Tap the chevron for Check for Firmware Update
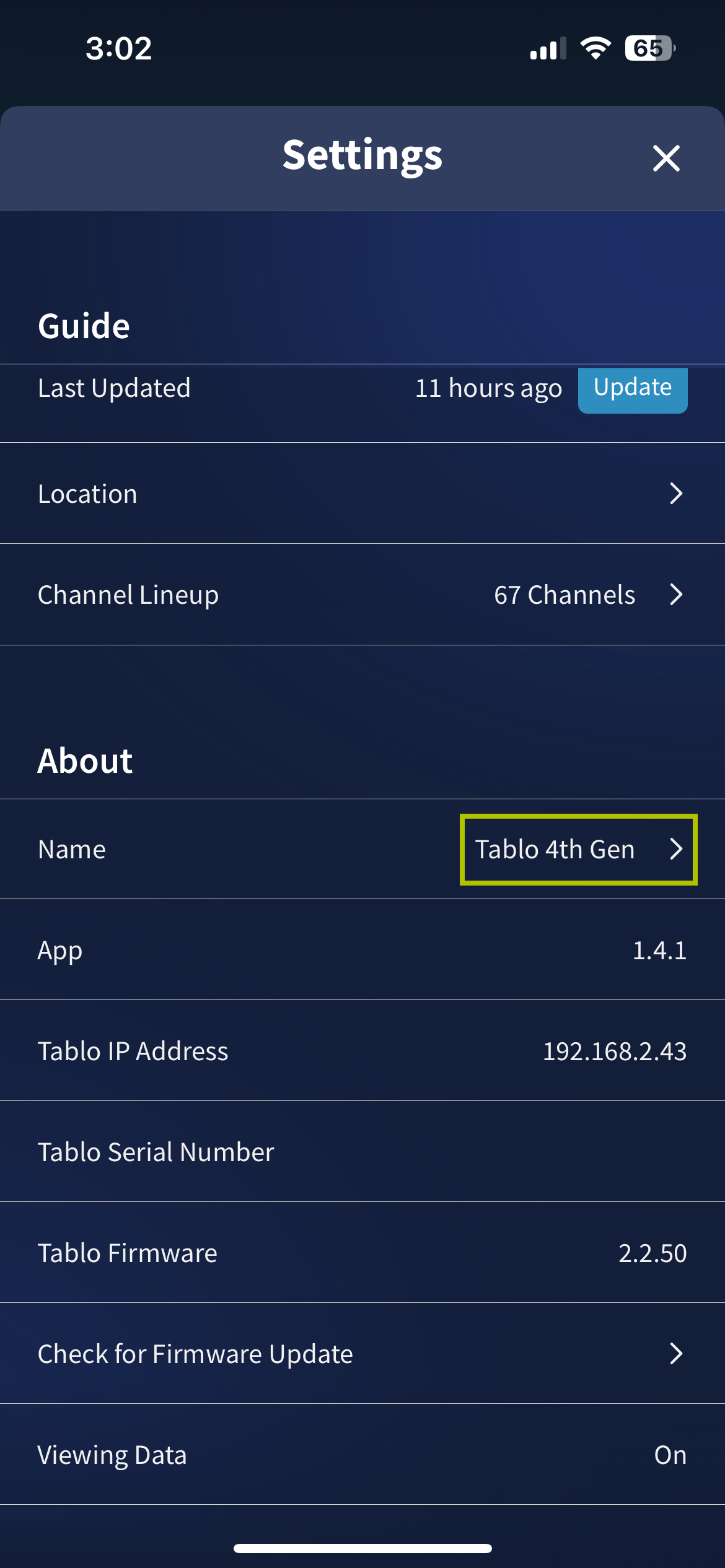 pos(678,1353)
